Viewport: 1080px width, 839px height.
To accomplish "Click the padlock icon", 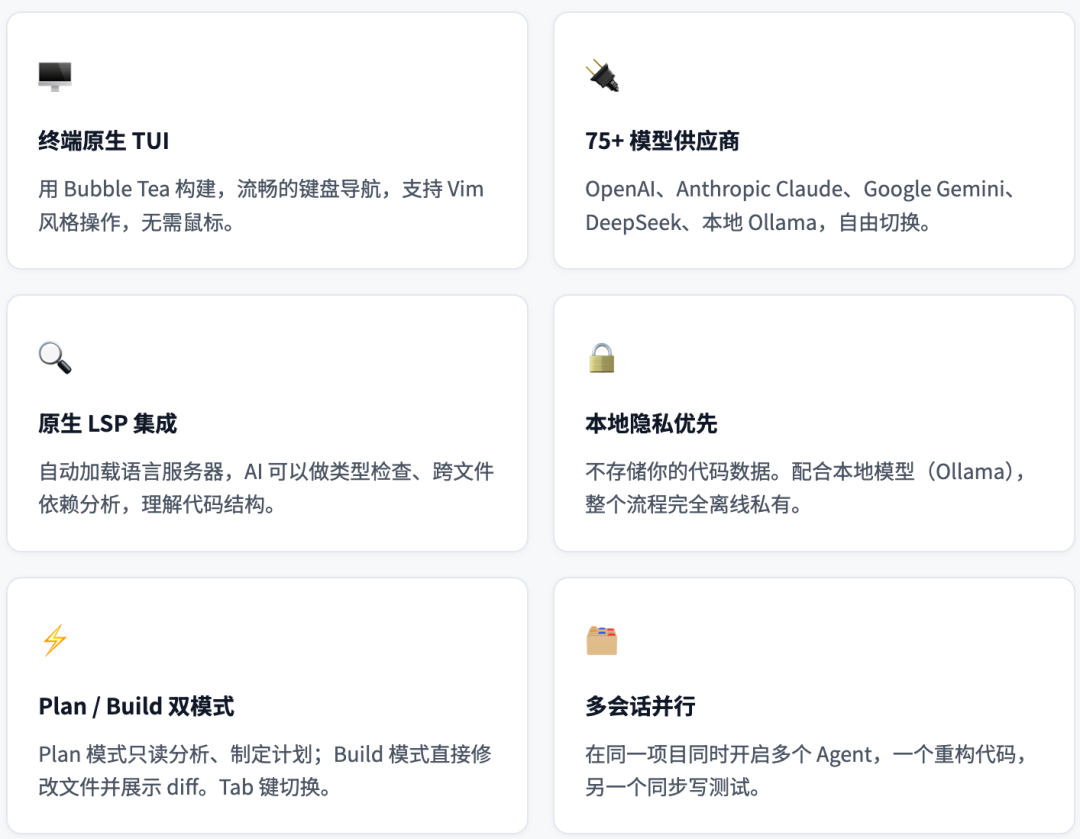I will [602, 358].
